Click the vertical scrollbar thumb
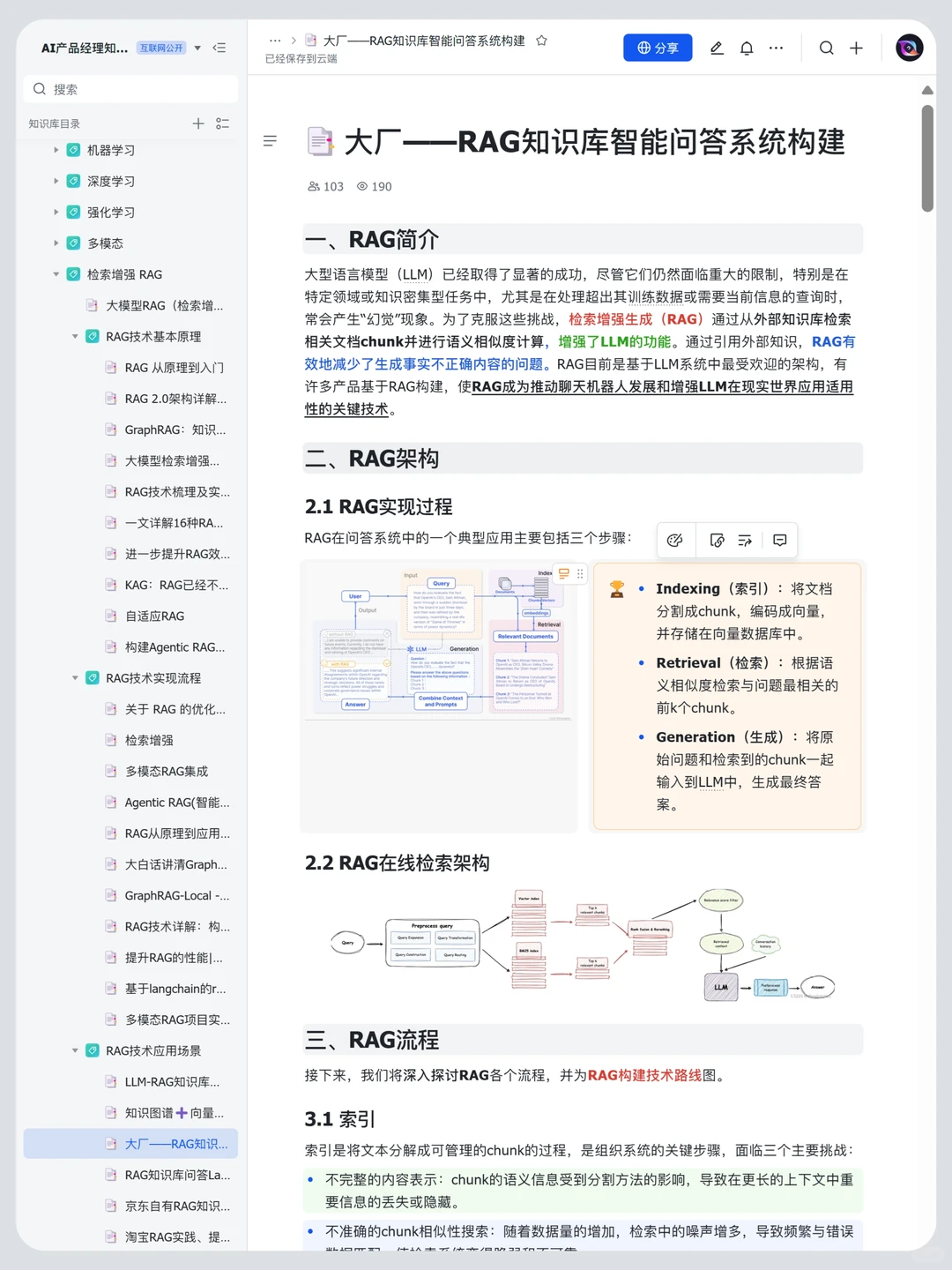The width and height of the screenshot is (952, 1270). [x=927, y=159]
